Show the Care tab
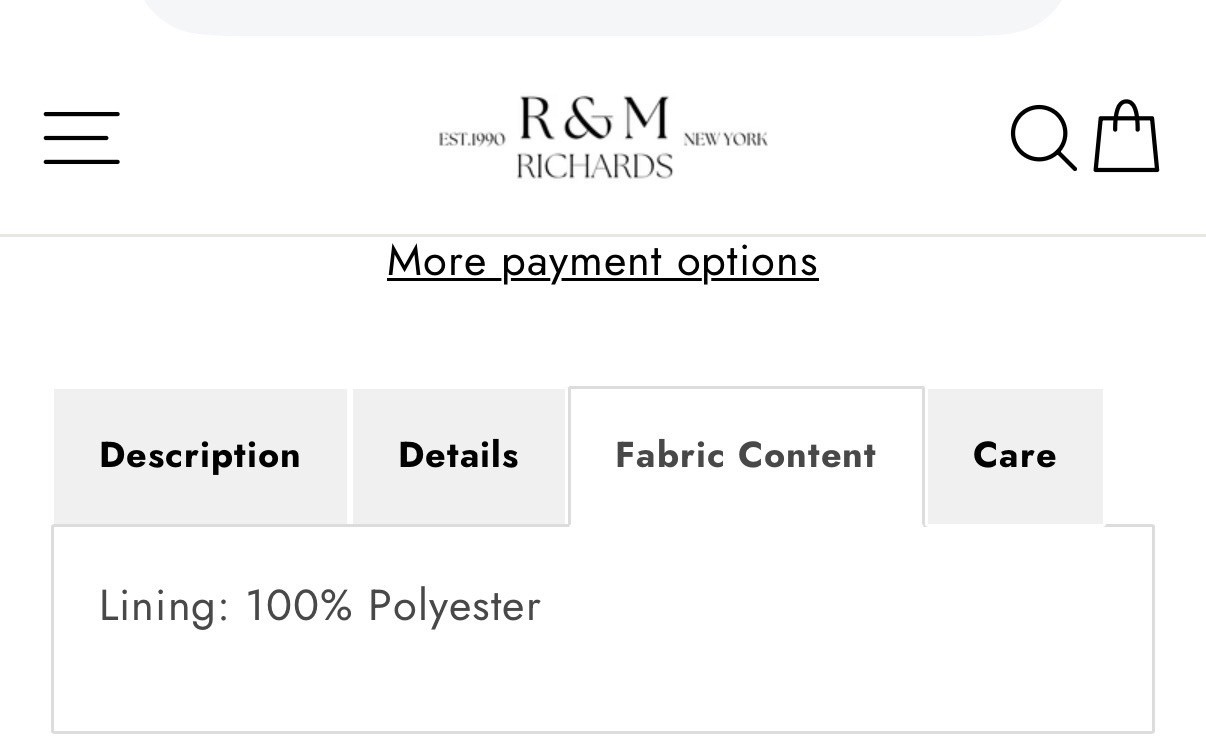This screenshot has width=1206, height=737. point(1014,456)
